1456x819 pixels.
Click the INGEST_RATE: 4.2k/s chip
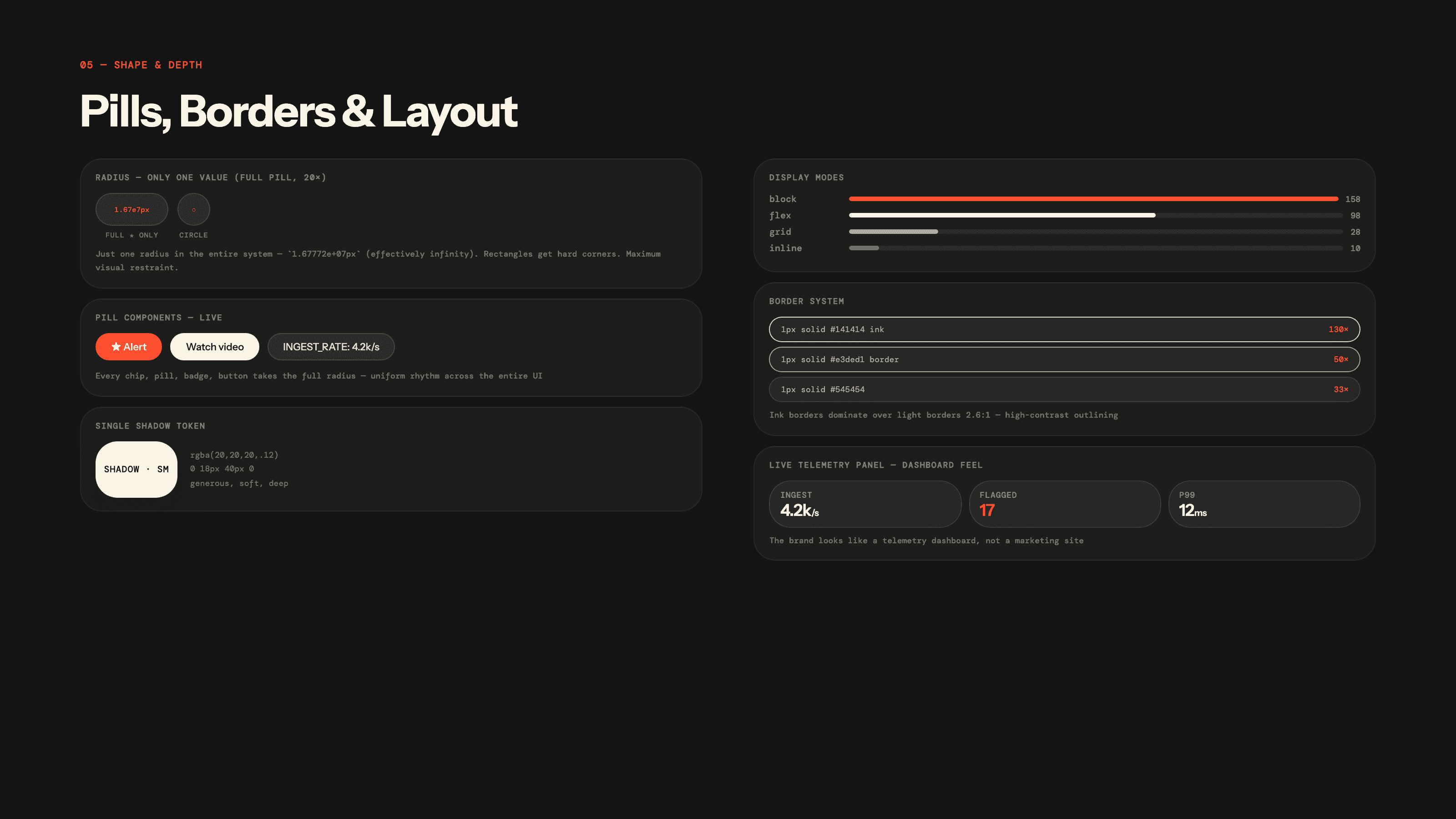point(331,346)
